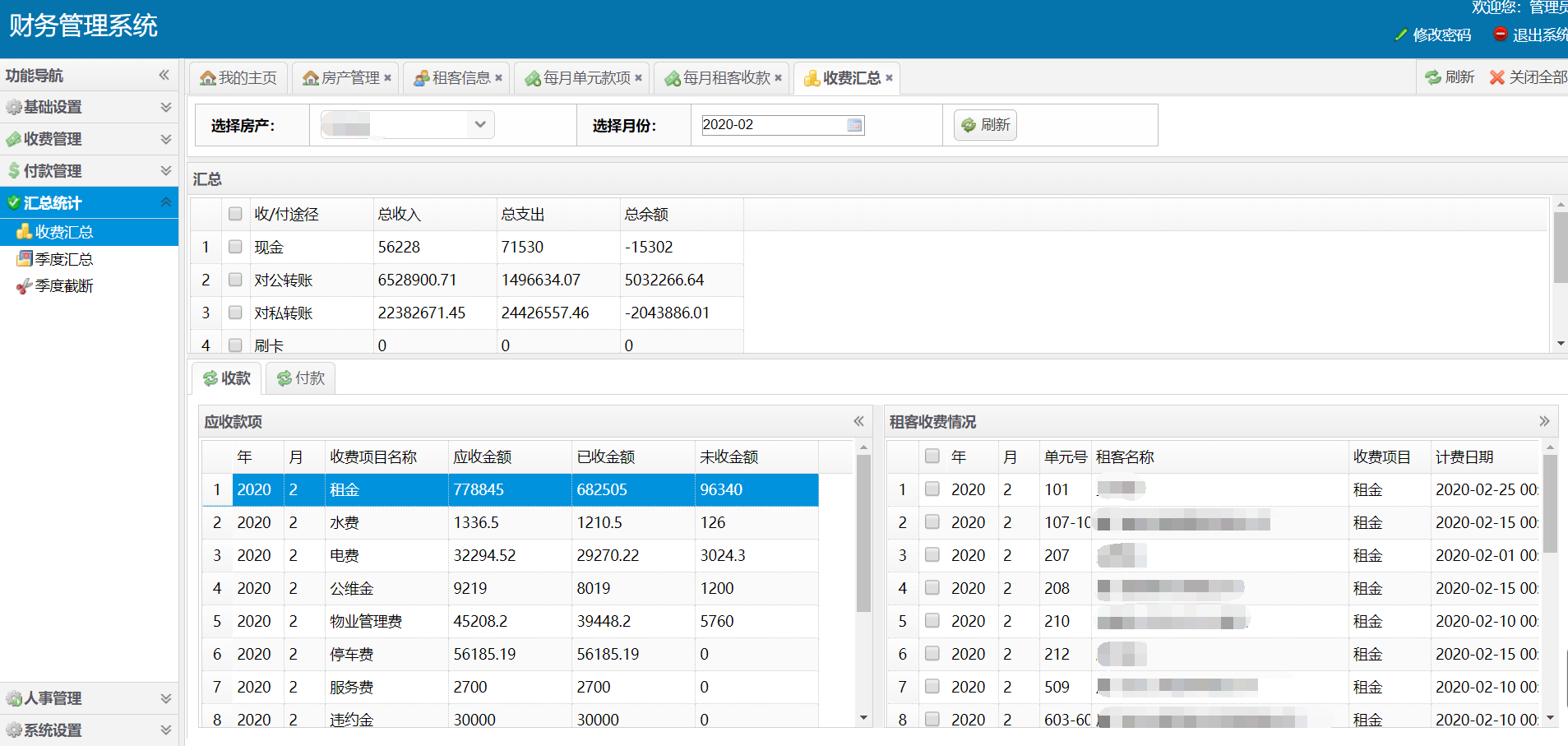The image size is (1568, 746).
Task: Close the 收费汇总 tab
Action: click(x=889, y=78)
